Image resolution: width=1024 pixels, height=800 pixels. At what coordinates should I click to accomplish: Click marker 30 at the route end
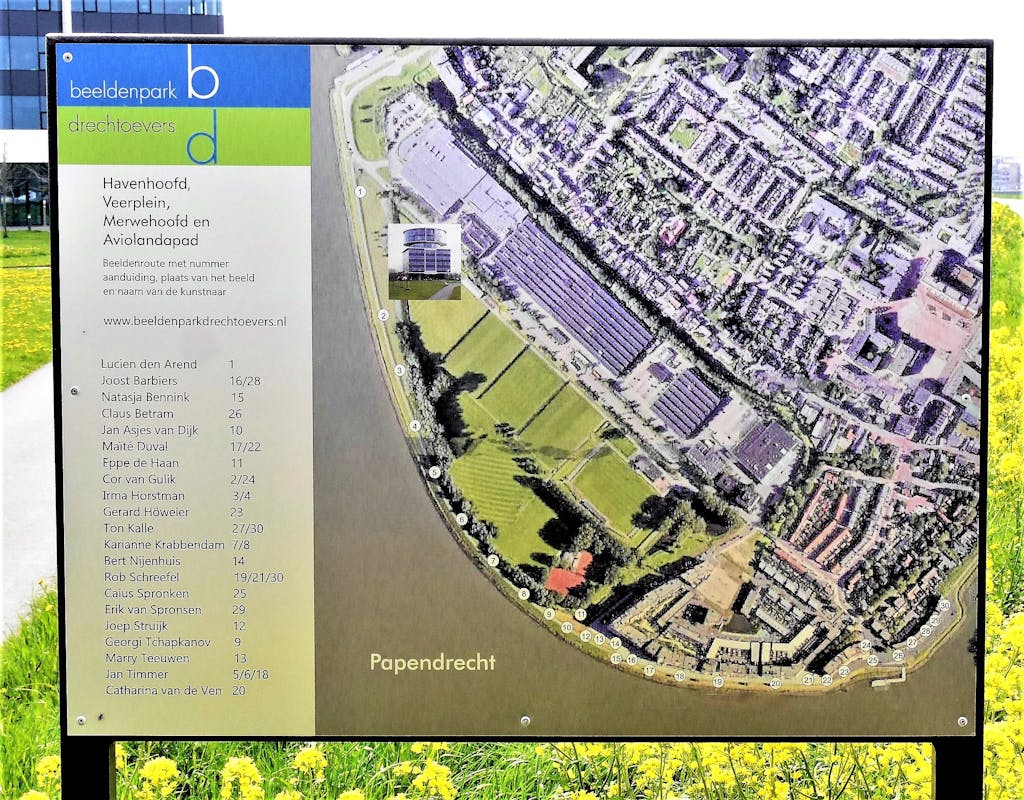tap(944, 605)
